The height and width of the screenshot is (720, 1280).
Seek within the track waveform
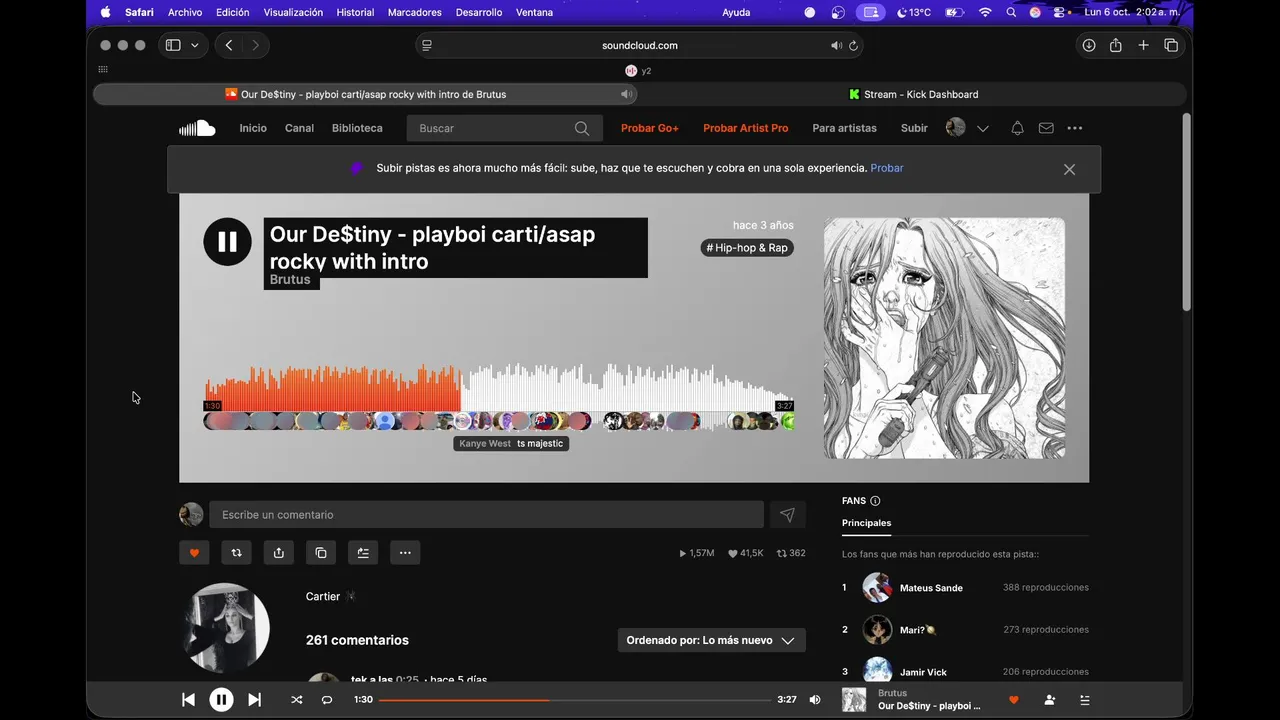coord(499,387)
